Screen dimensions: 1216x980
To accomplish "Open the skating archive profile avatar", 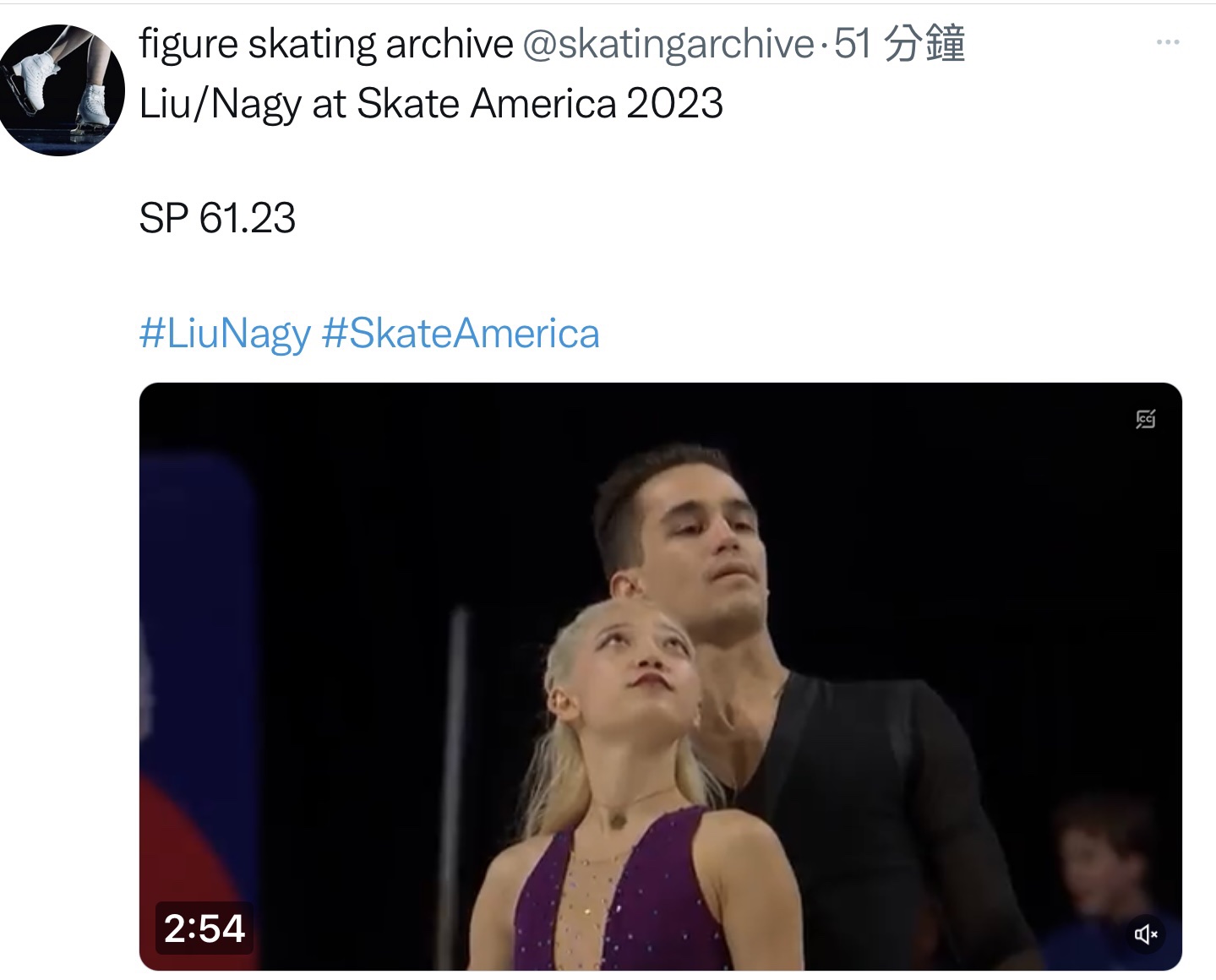I will click(x=61, y=90).
